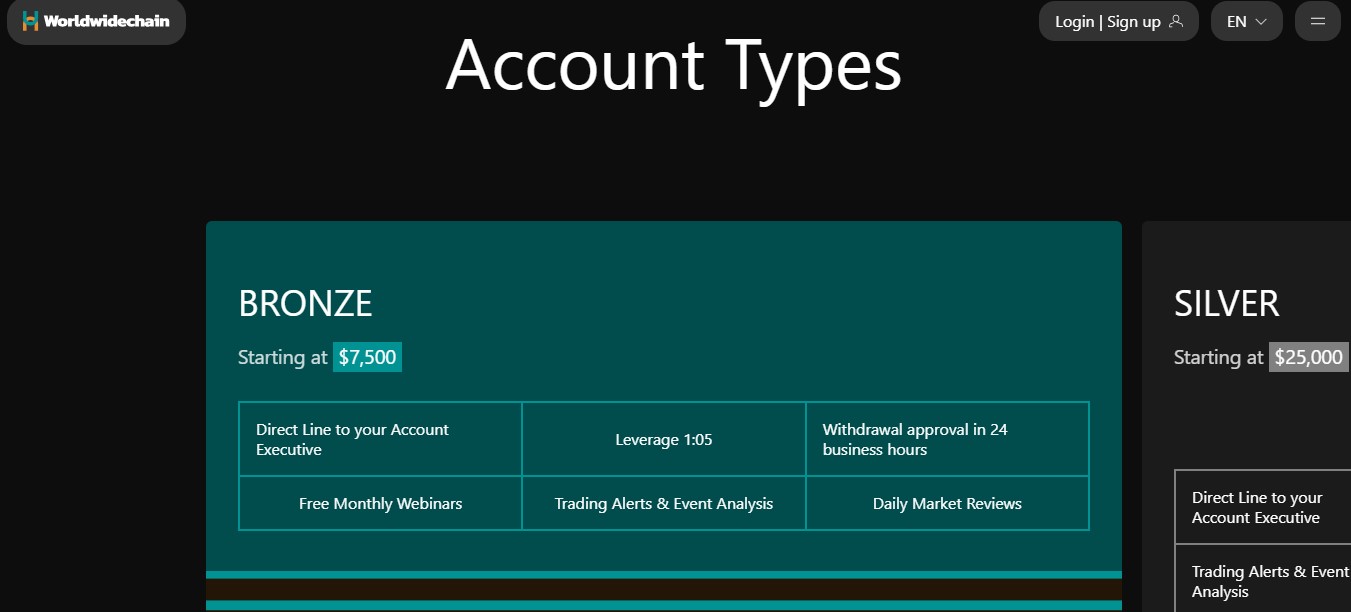Click the SILVER account title
1351x612 pixels.
[x=1226, y=303]
